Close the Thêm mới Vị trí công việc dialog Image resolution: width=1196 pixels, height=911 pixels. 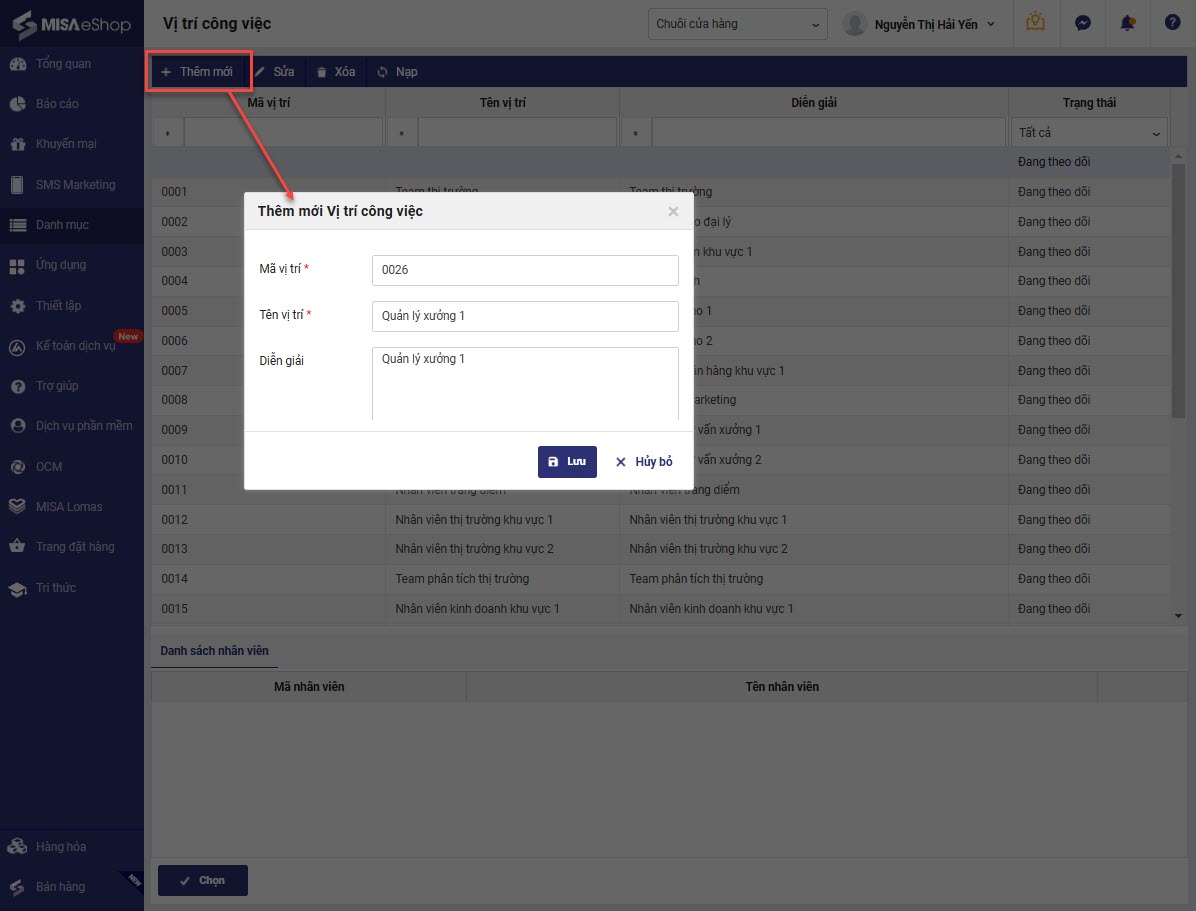[x=673, y=211]
